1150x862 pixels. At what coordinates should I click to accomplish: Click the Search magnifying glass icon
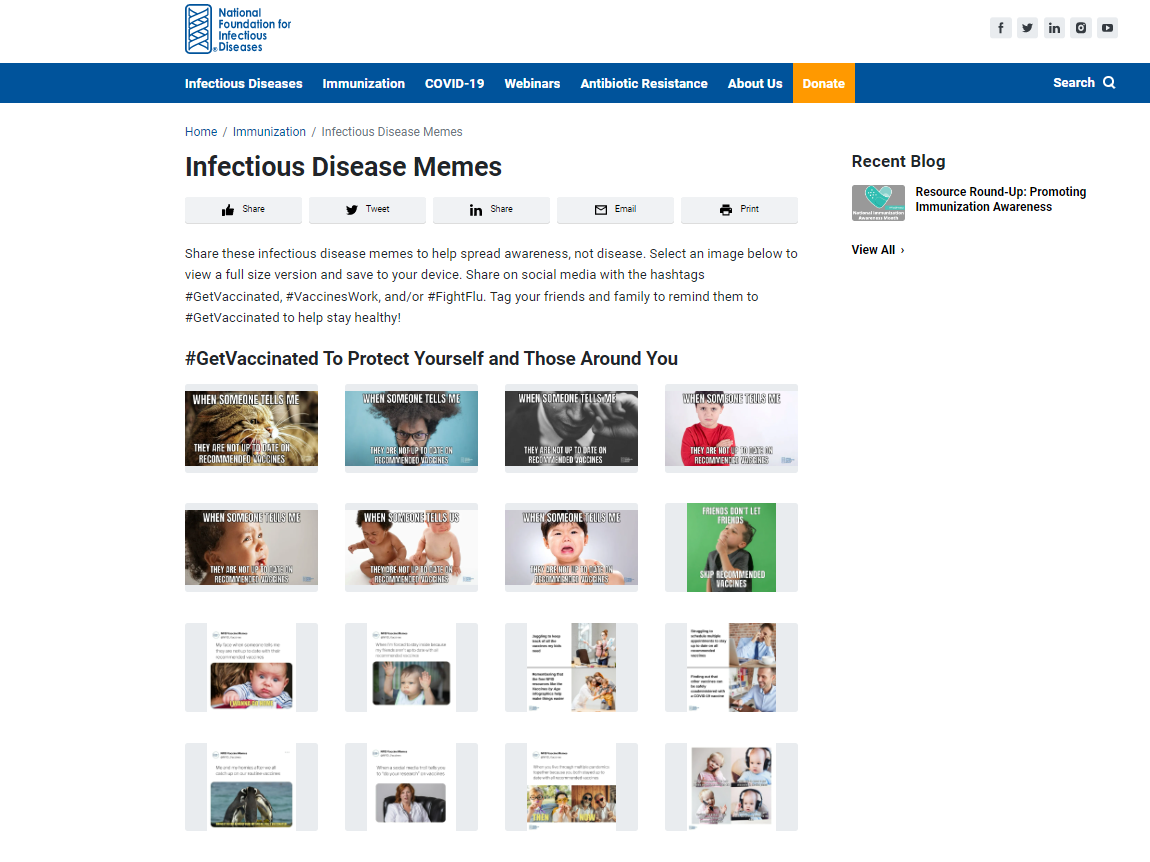(x=1111, y=83)
